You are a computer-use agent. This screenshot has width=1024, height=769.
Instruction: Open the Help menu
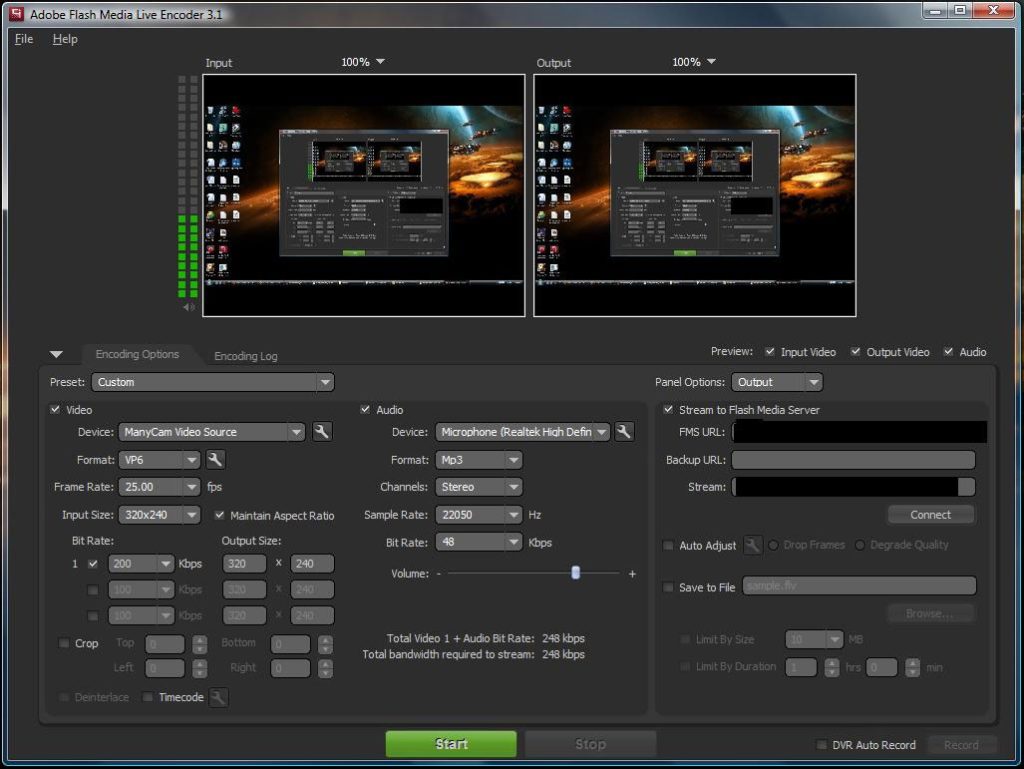(65, 39)
